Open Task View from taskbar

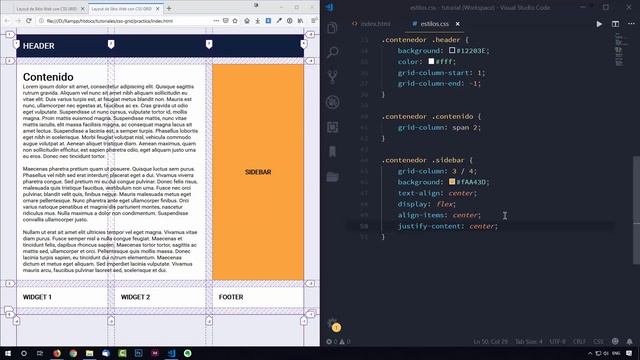(x=40, y=353)
